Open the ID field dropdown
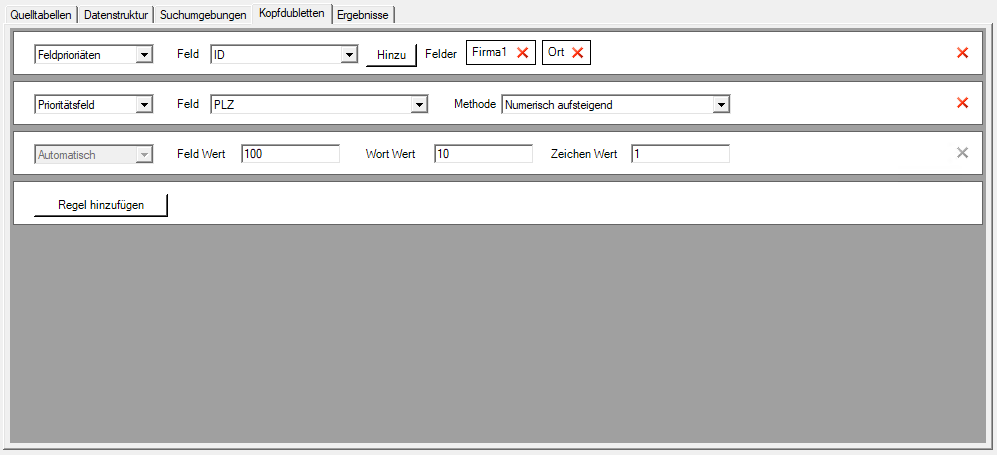 pyautogui.click(x=284, y=55)
